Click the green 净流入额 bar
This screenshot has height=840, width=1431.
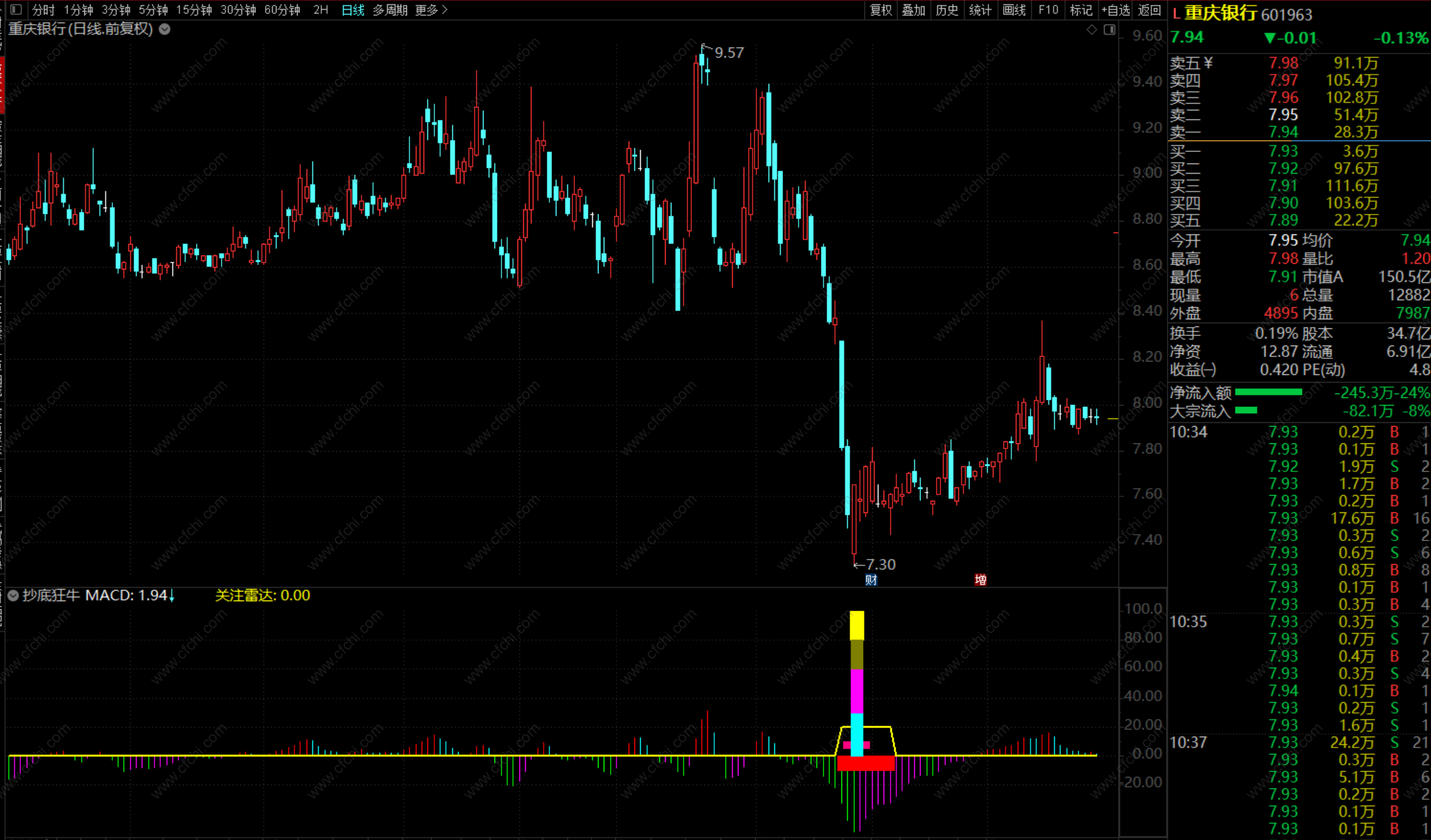coord(1268,392)
